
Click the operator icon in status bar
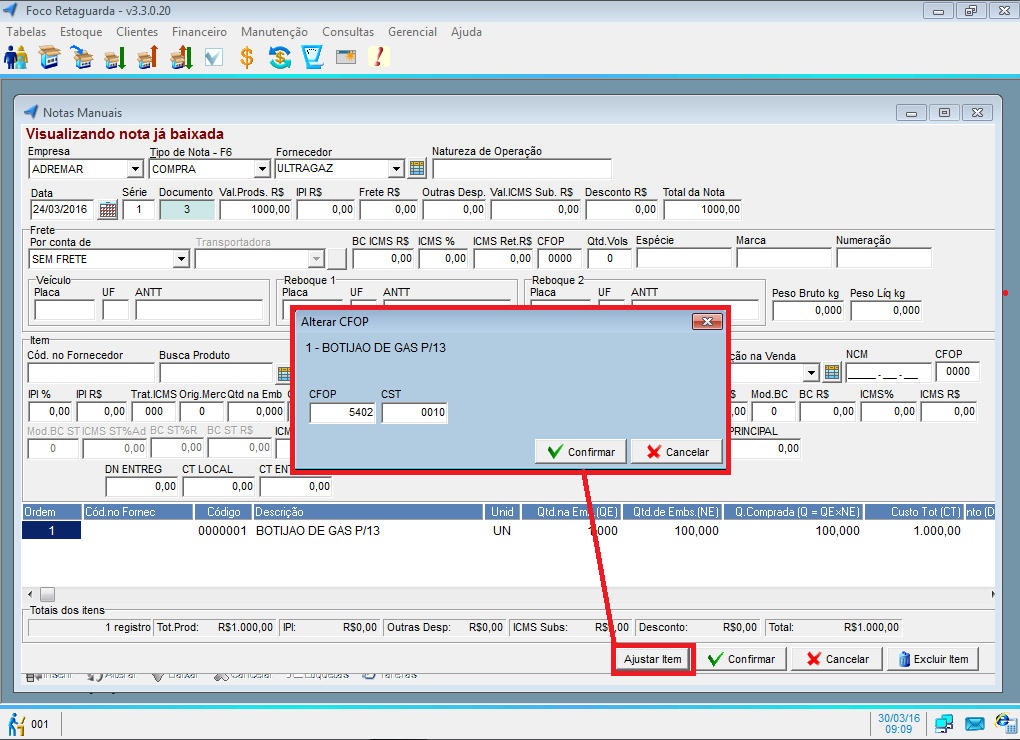tap(16, 724)
